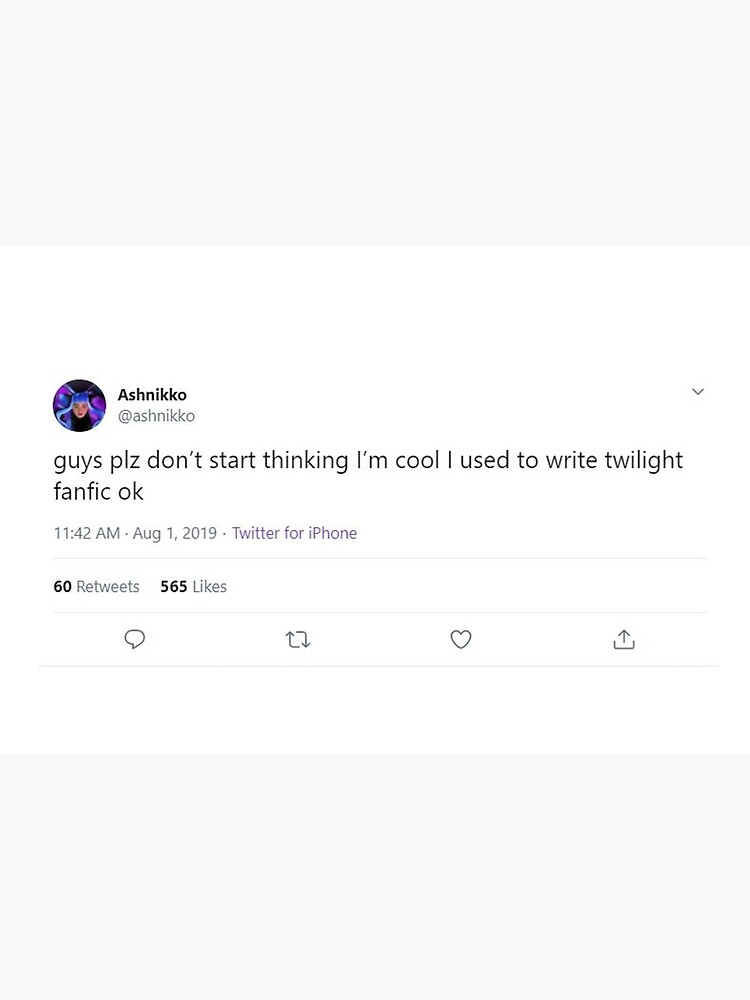This screenshot has height=1000, width=750.
Task: Follow the Twitter for iPhone link
Action: tap(294, 533)
